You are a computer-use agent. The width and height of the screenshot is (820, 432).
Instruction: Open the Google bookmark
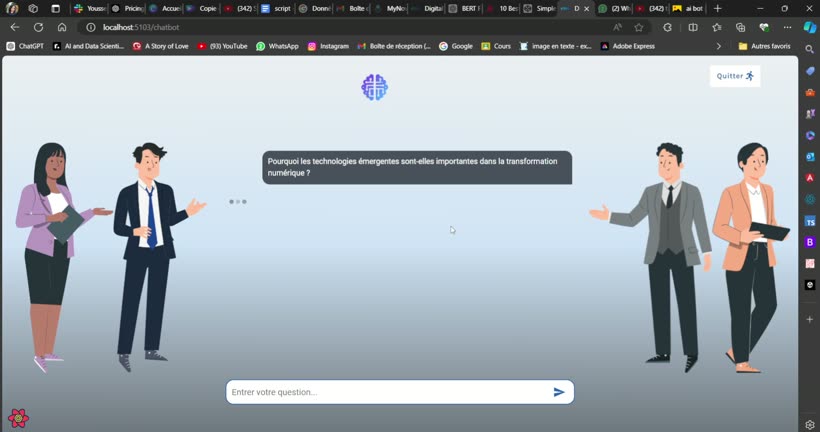[x=456, y=46]
